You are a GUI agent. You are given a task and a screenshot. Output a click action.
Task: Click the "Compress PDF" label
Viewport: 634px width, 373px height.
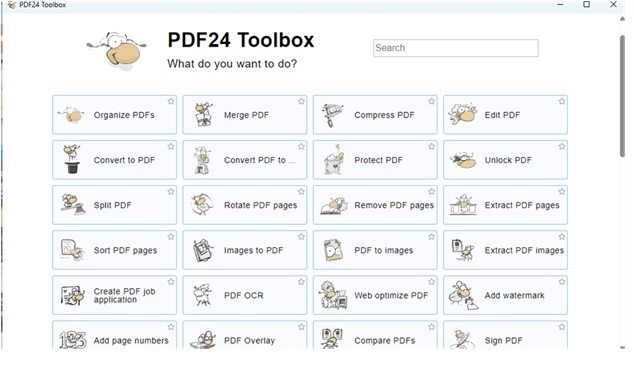[x=384, y=115]
